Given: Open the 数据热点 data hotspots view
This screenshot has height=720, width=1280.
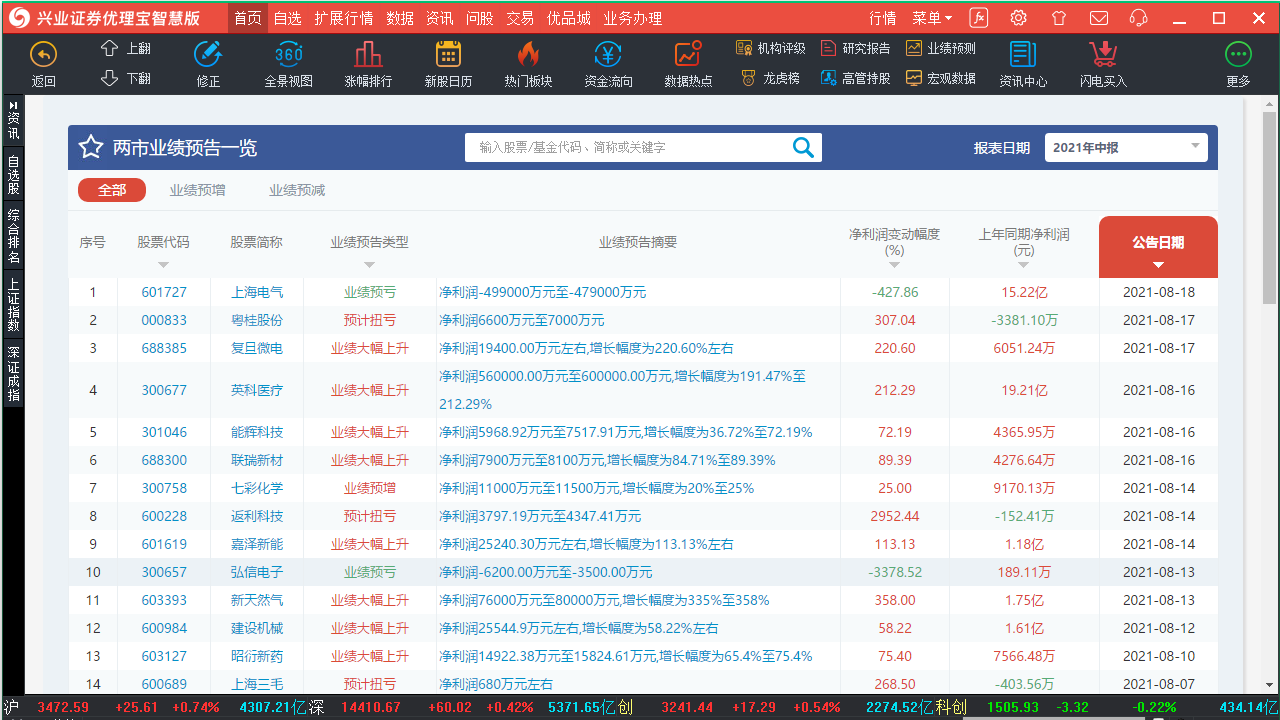Looking at the screenshot, I should tap(688, 60).
